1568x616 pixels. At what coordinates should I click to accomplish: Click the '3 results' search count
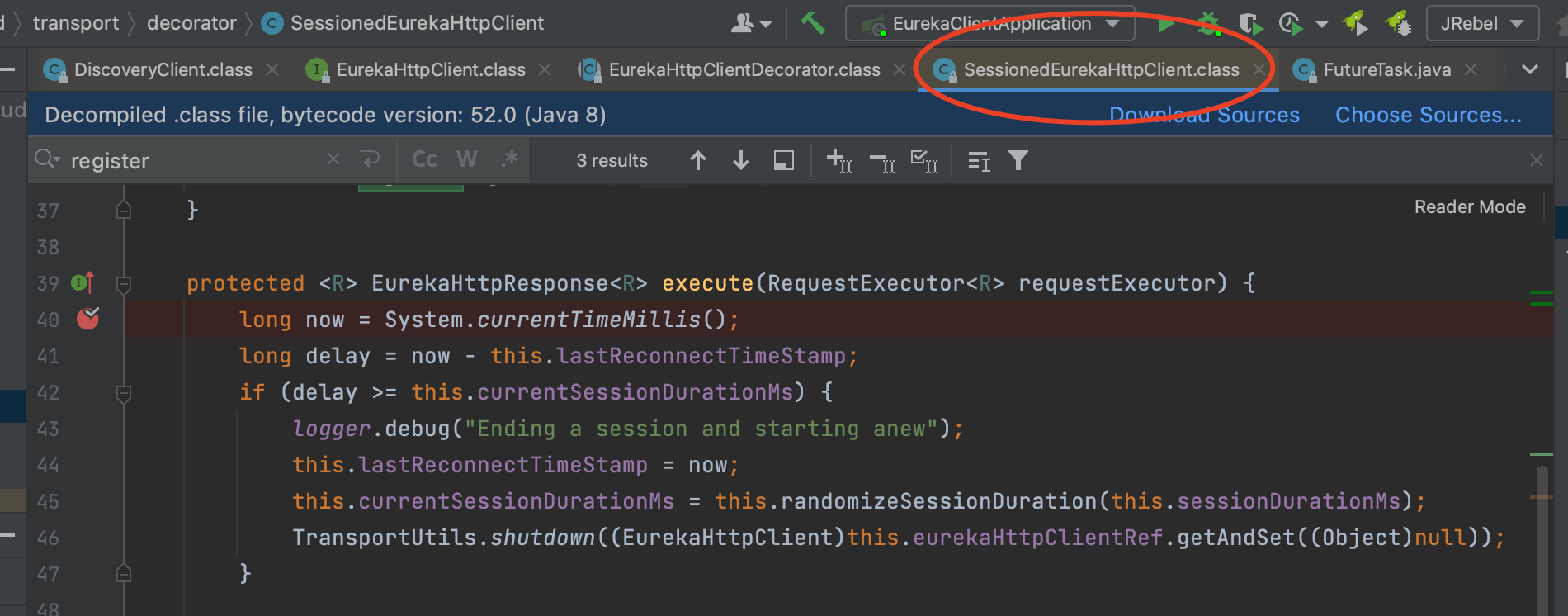tap(612, 160)
